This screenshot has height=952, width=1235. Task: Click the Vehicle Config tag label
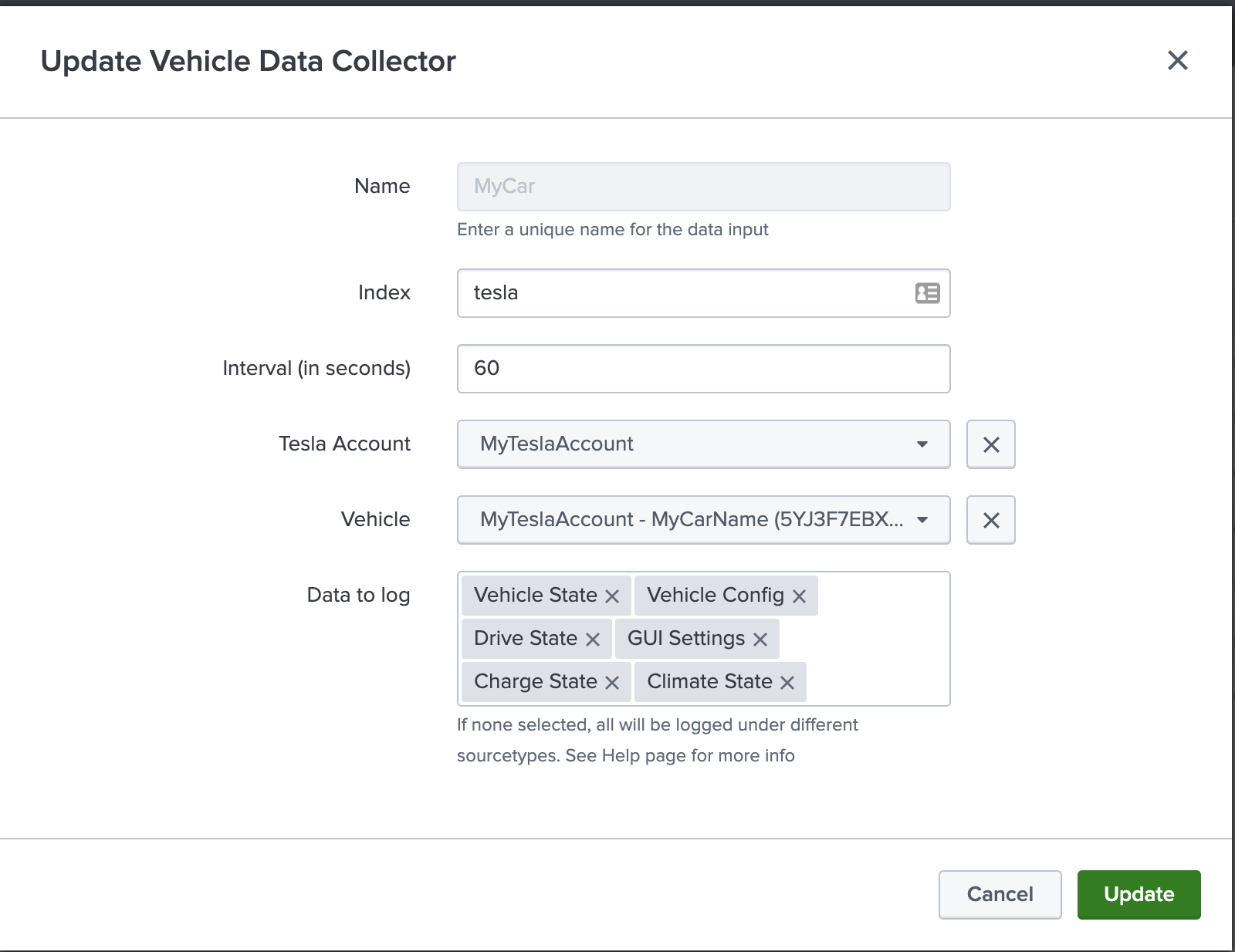716,595
